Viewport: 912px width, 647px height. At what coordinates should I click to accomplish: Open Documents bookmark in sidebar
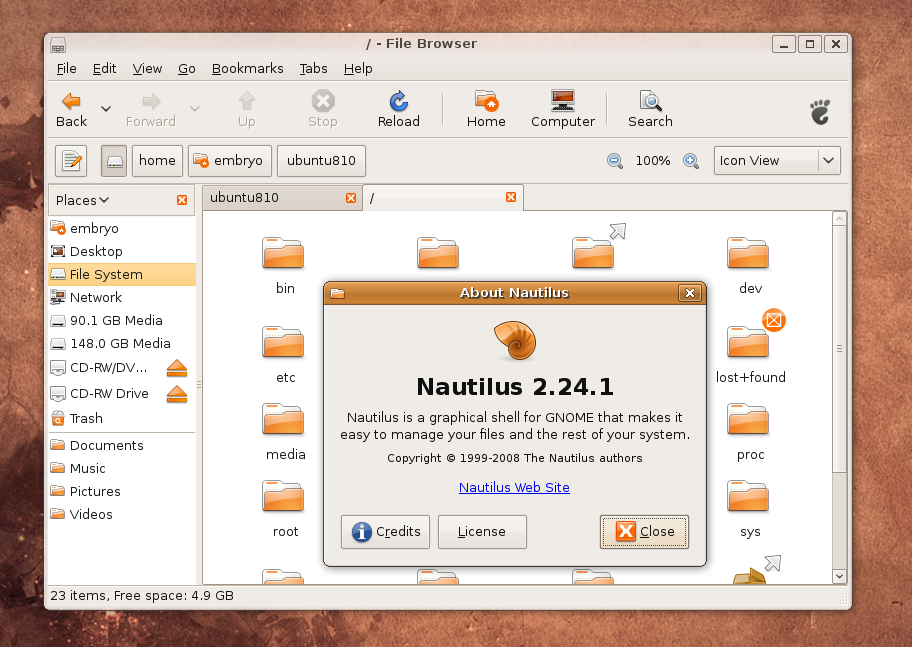[x=122, y=445]
